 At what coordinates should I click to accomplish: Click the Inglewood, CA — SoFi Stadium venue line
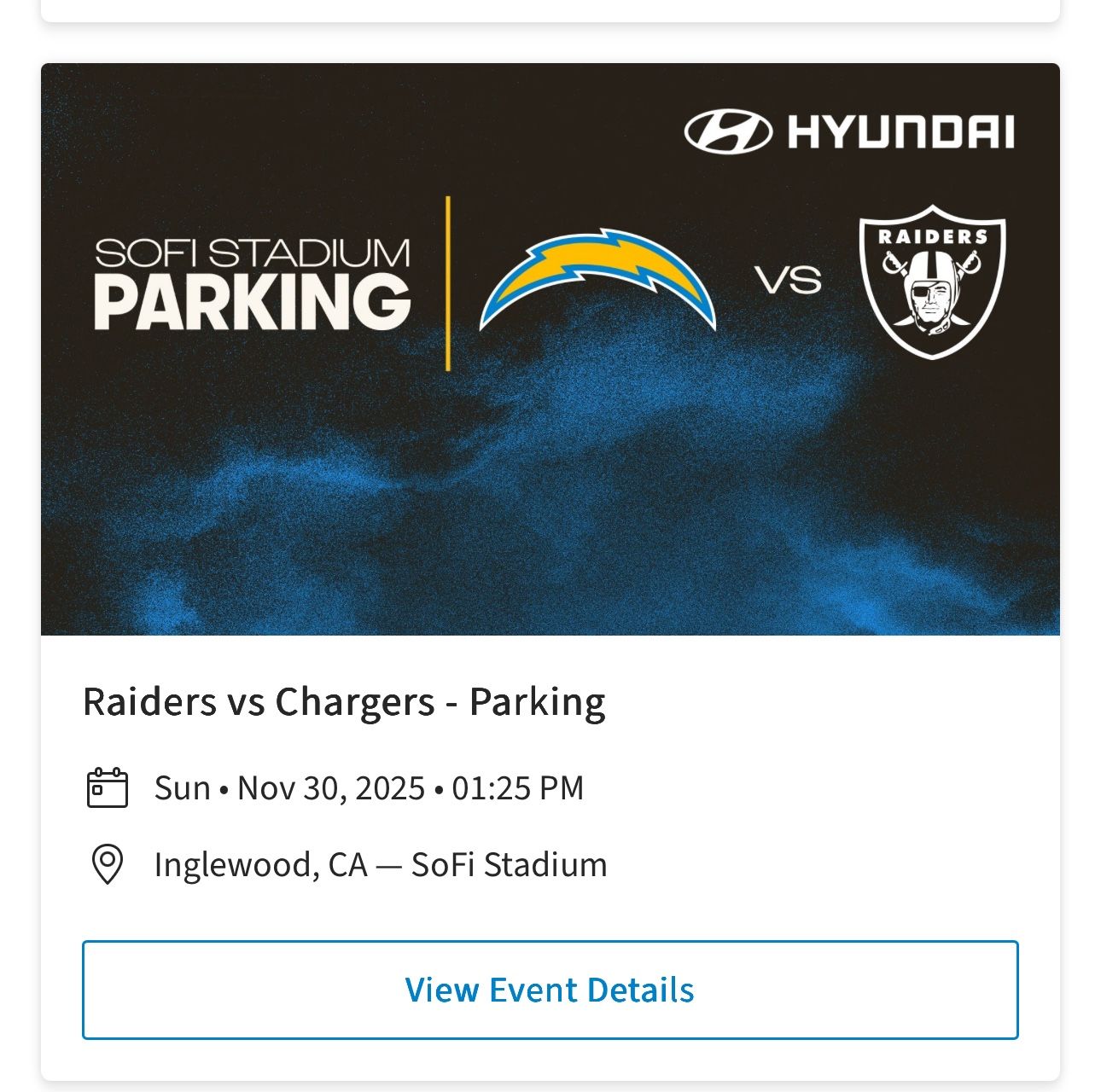click(x=381, y=864)
